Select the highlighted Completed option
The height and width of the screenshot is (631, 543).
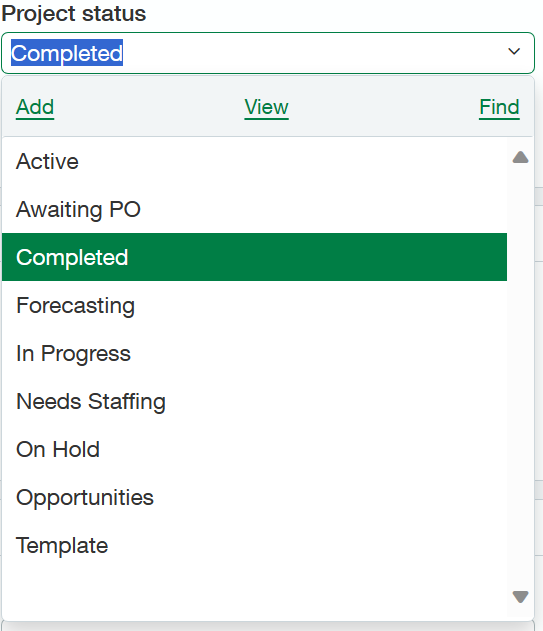click(254, 257)
